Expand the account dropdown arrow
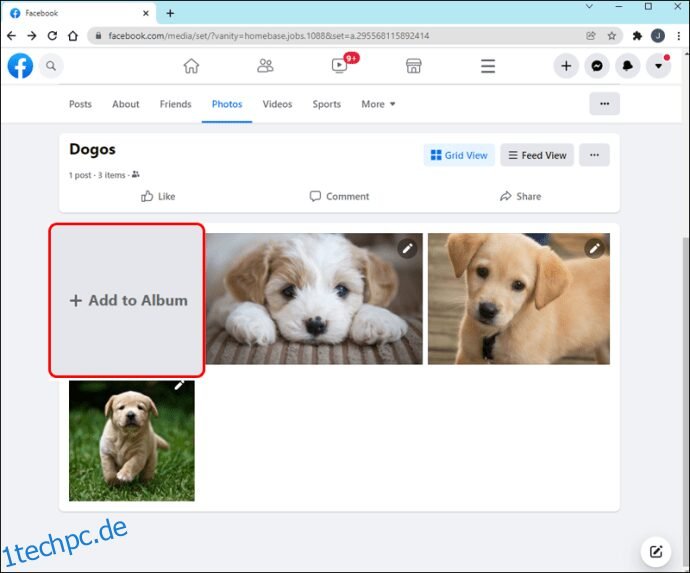Screen dimensions: 690x573 click(658, 66)
